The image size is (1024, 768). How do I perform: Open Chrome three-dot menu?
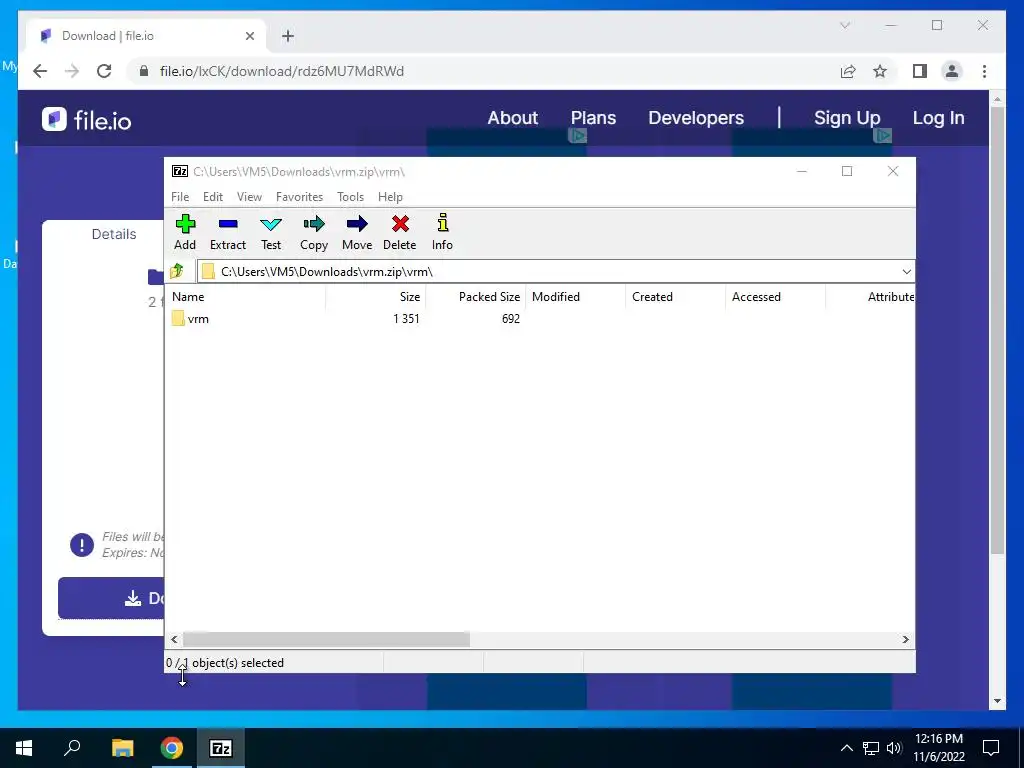984,71
